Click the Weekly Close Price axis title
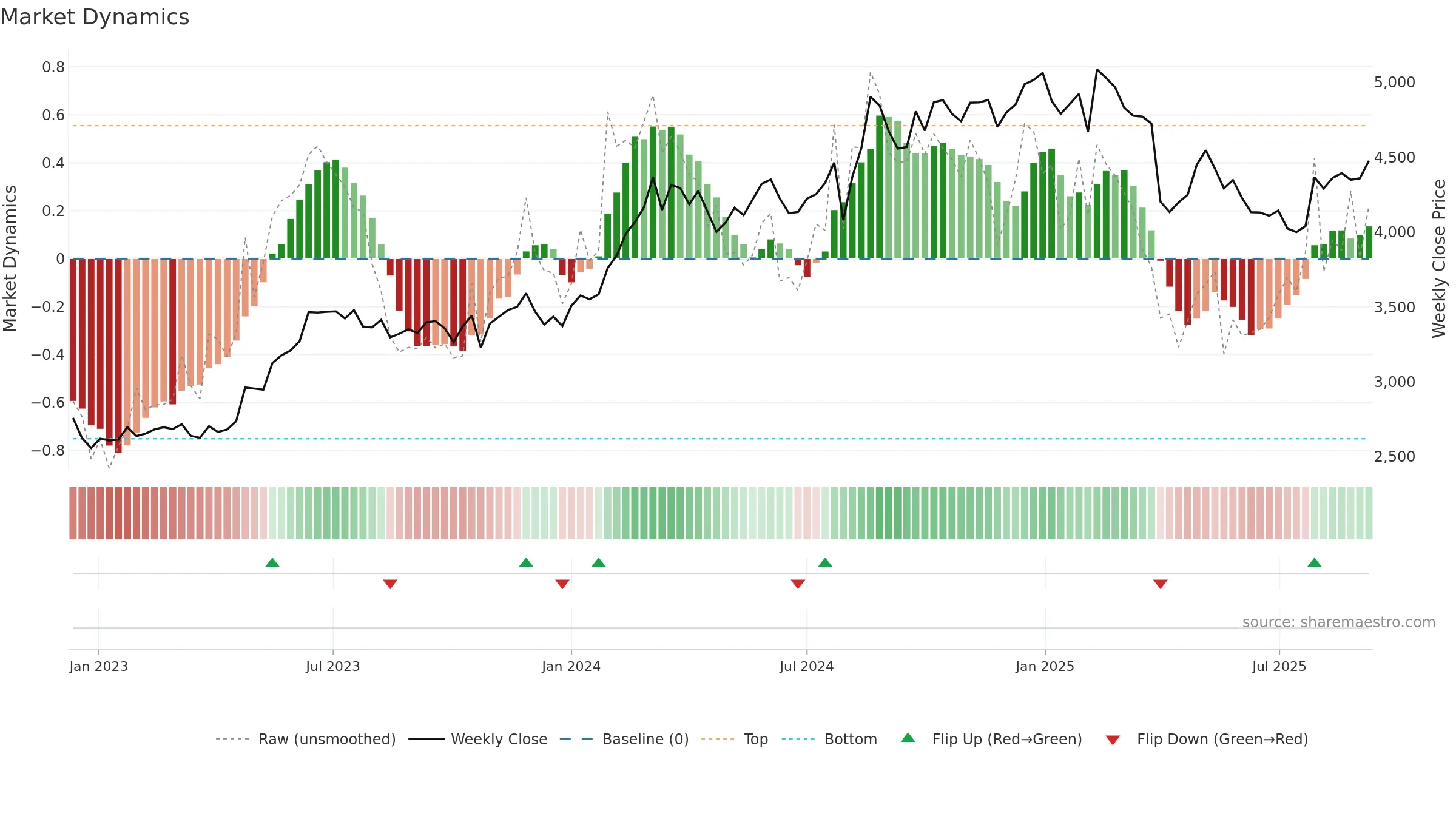Screen dimensions: 1456x819 click(x=1439, y=258)
